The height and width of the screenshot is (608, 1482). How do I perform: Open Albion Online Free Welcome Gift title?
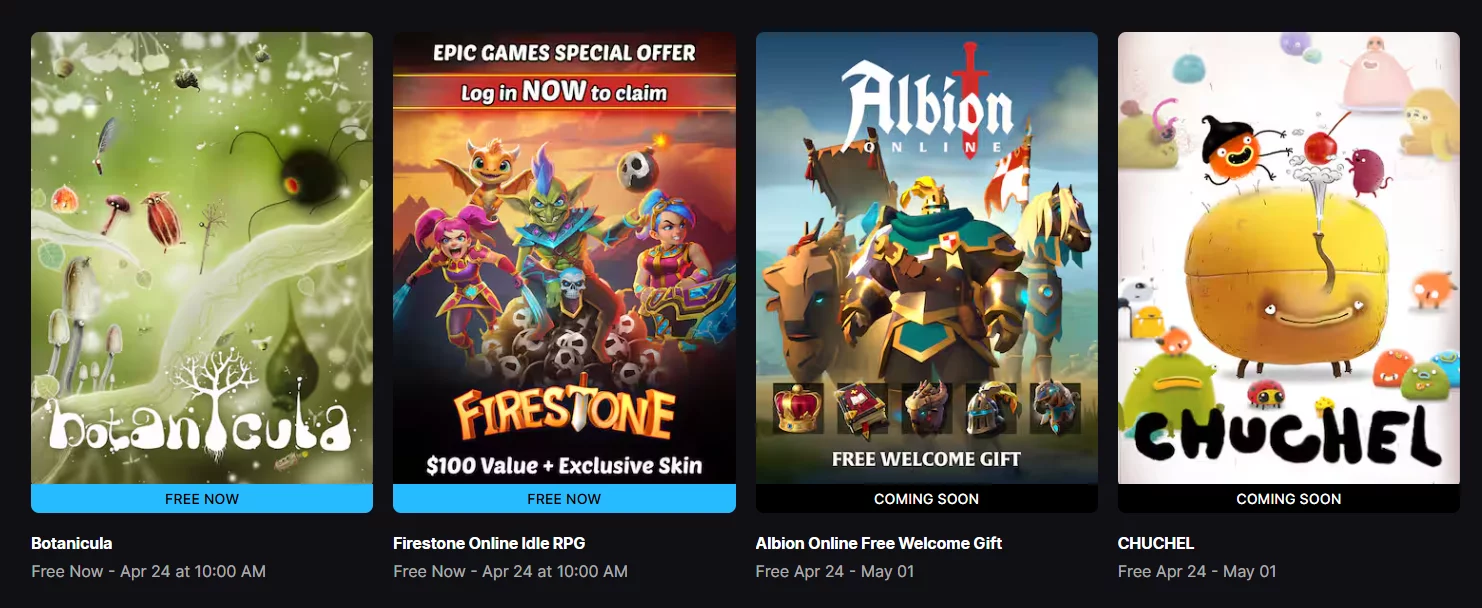879,543
